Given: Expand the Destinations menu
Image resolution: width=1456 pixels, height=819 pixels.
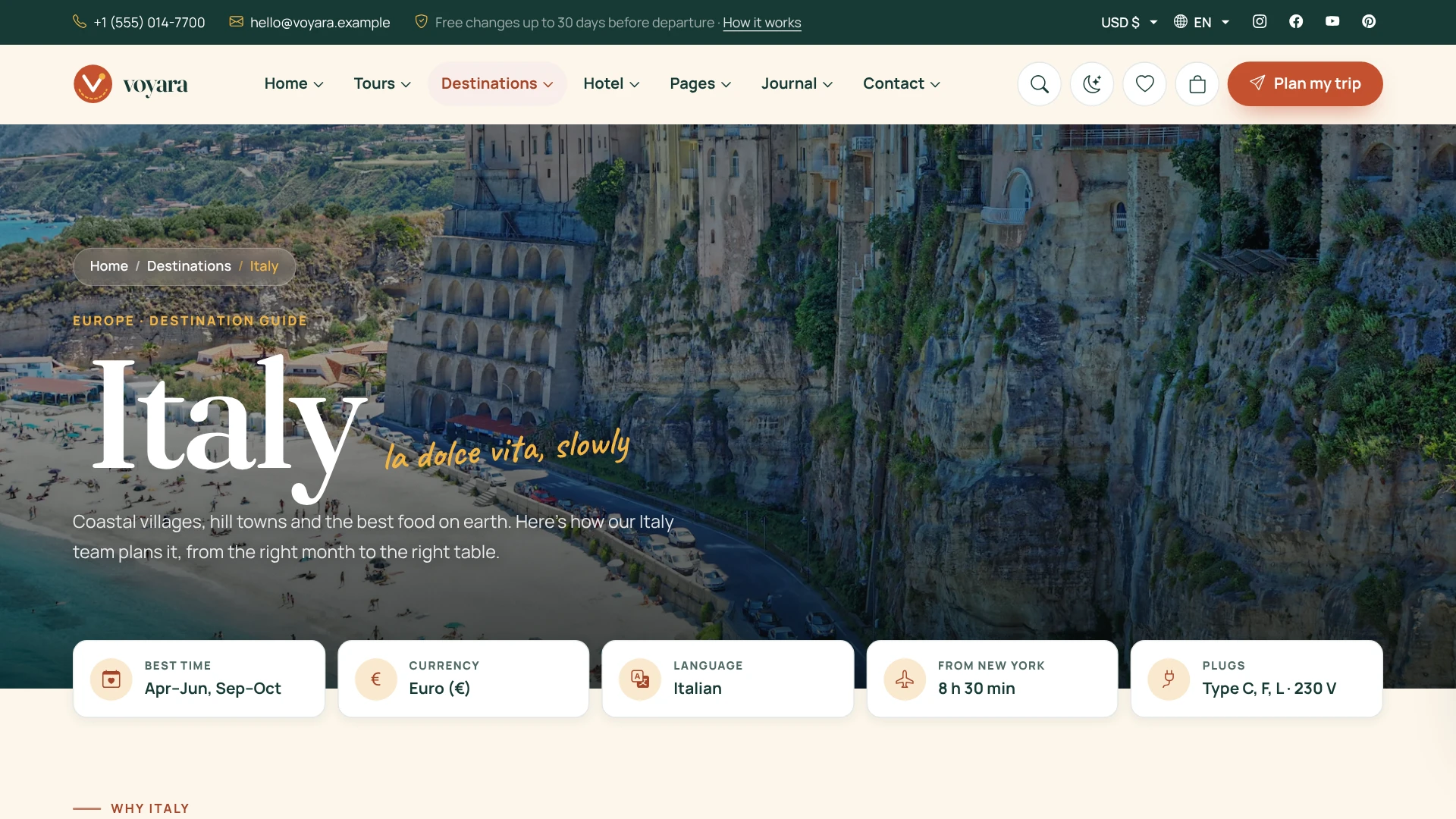Looking at the screenshot, I should pyautogui.click(x=497, y=83).
